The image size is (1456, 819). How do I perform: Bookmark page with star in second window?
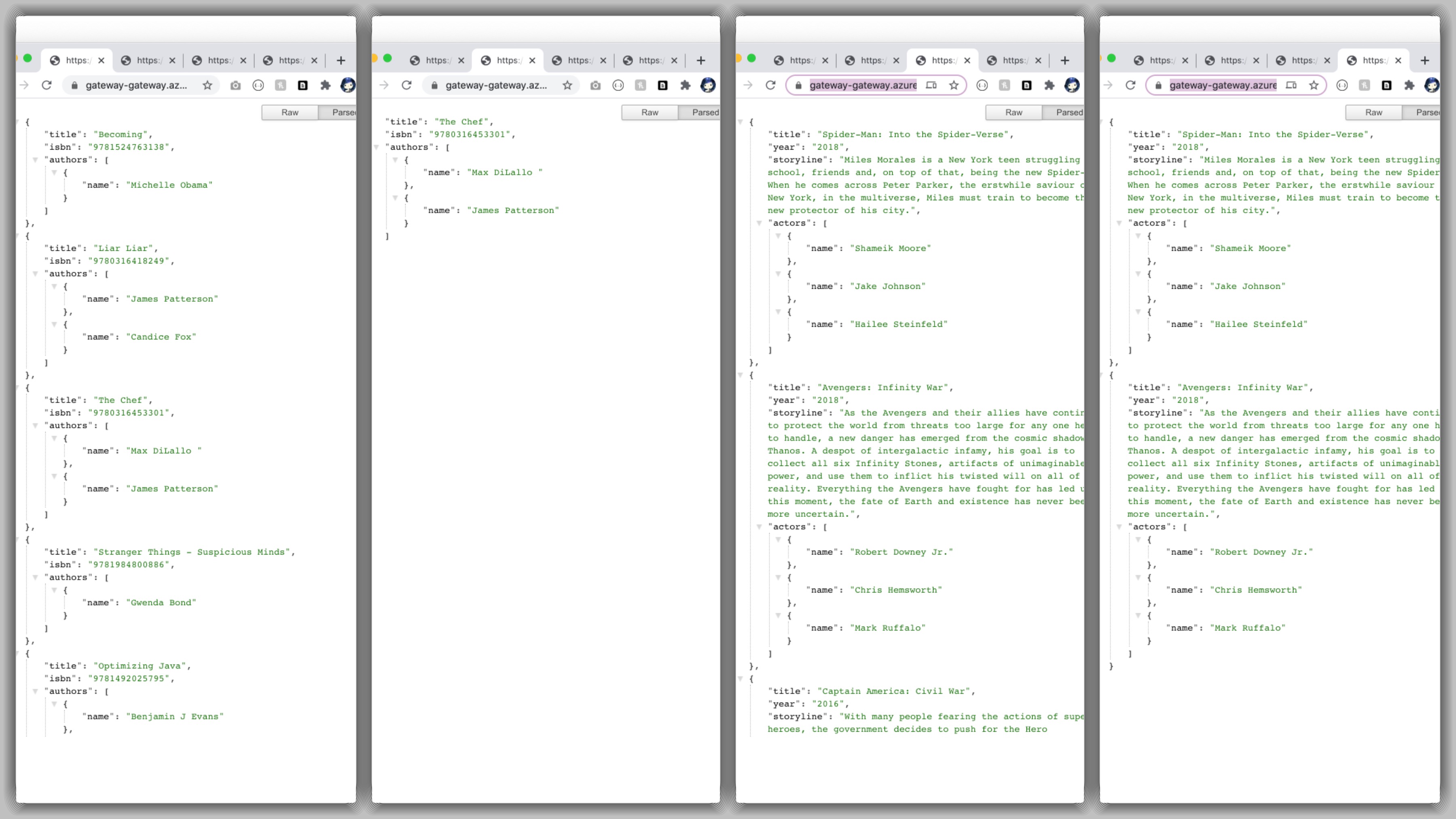coord(567,85)
